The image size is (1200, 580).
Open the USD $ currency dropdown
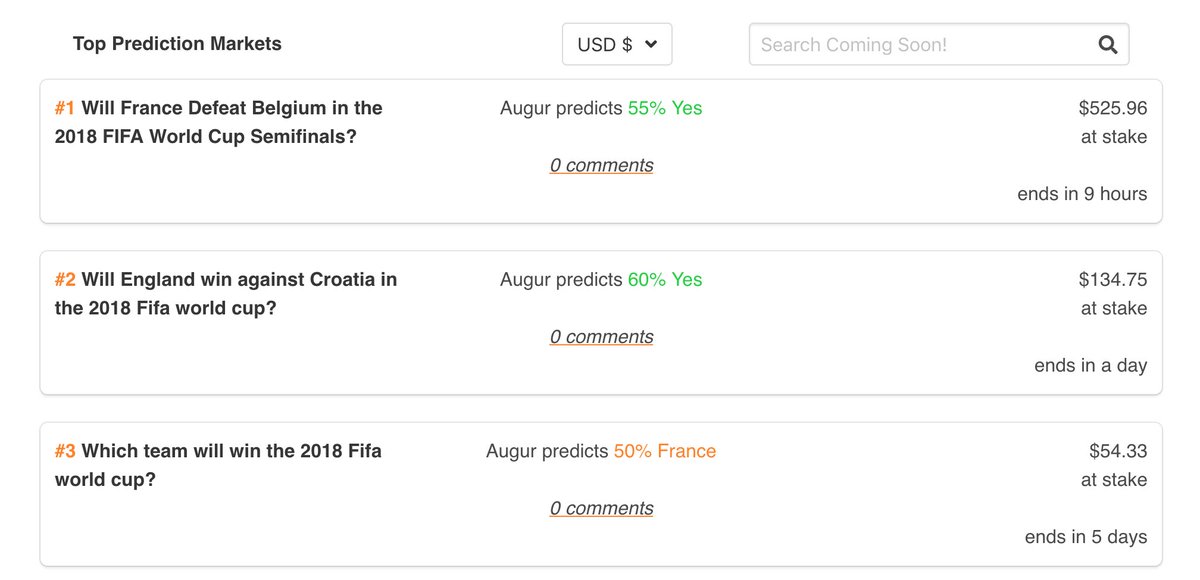[x=617, y=44]
